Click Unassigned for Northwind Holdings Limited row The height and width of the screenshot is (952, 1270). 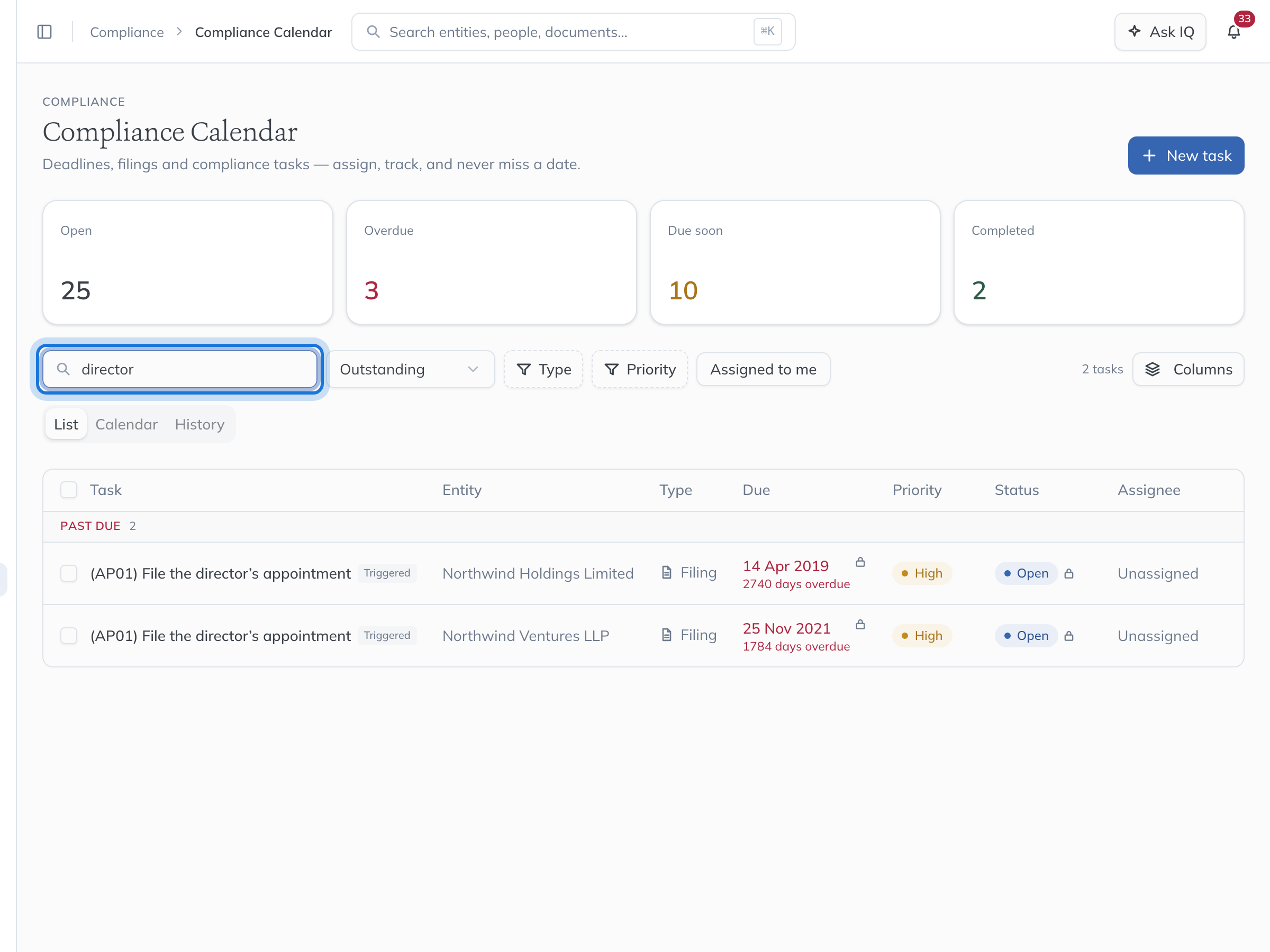point(1157,574)
